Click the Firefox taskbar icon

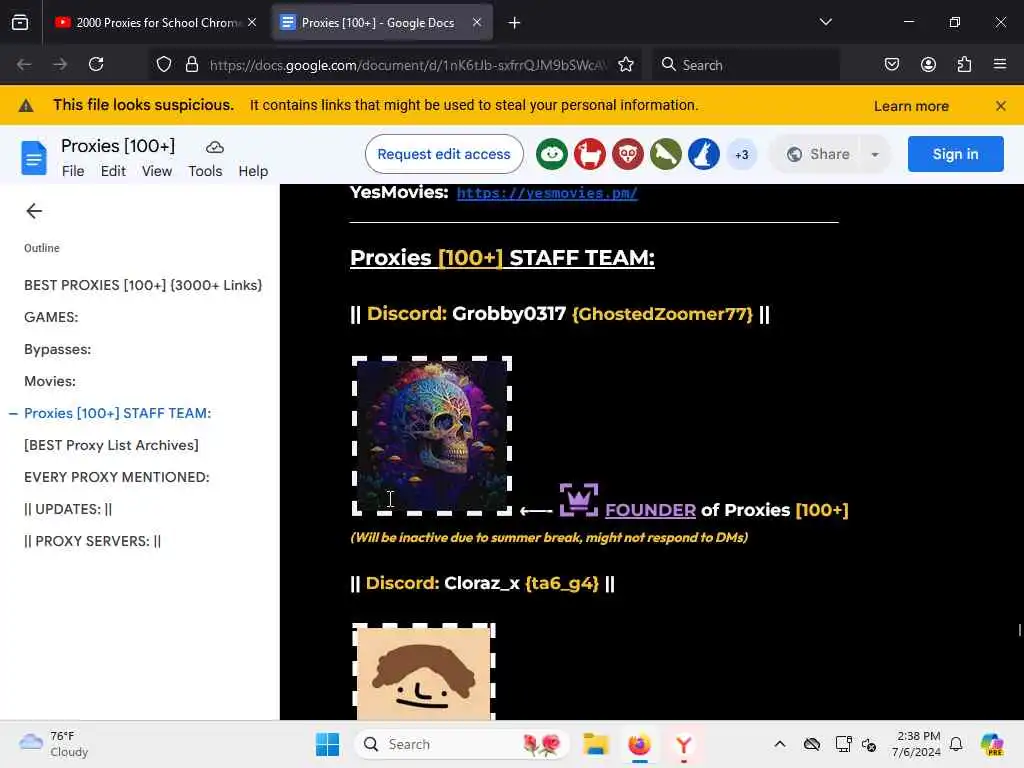click(639, 744)
